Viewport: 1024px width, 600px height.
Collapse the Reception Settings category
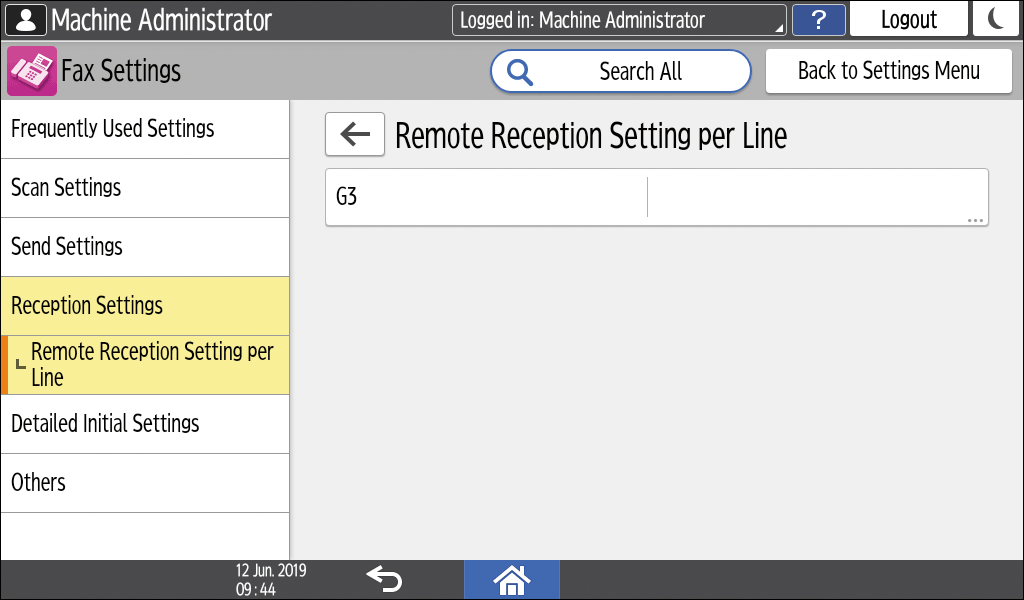pos(145,306)
